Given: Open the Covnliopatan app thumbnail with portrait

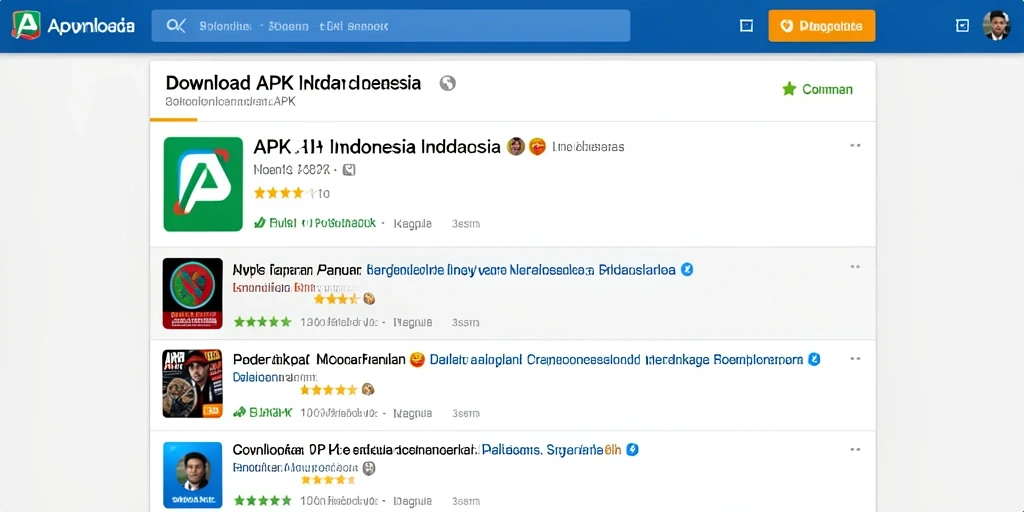Looking at the screenshot, I should click(x=193, y=475).
